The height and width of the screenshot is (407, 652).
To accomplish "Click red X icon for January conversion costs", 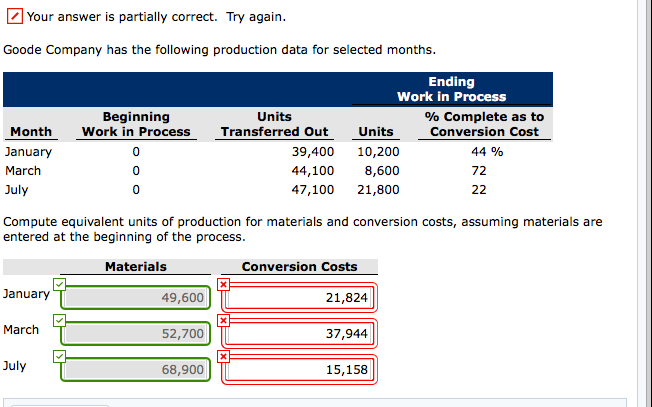I will [224, 285].
